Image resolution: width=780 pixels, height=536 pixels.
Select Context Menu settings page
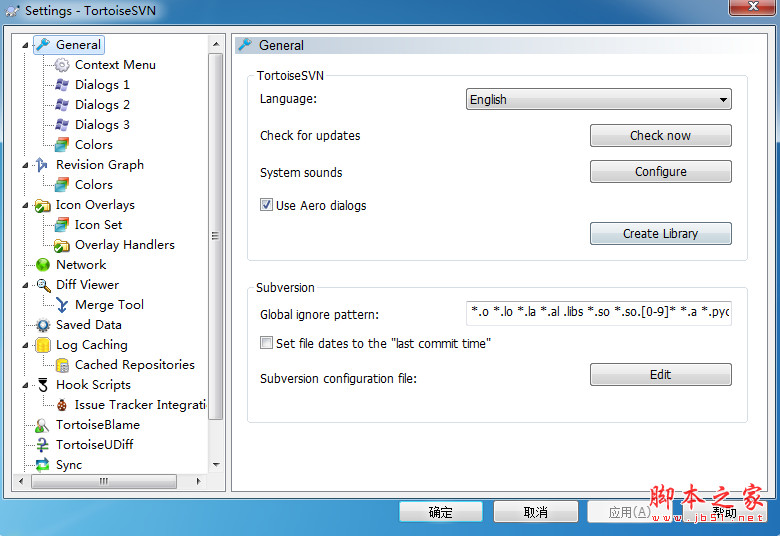point(115,65)
